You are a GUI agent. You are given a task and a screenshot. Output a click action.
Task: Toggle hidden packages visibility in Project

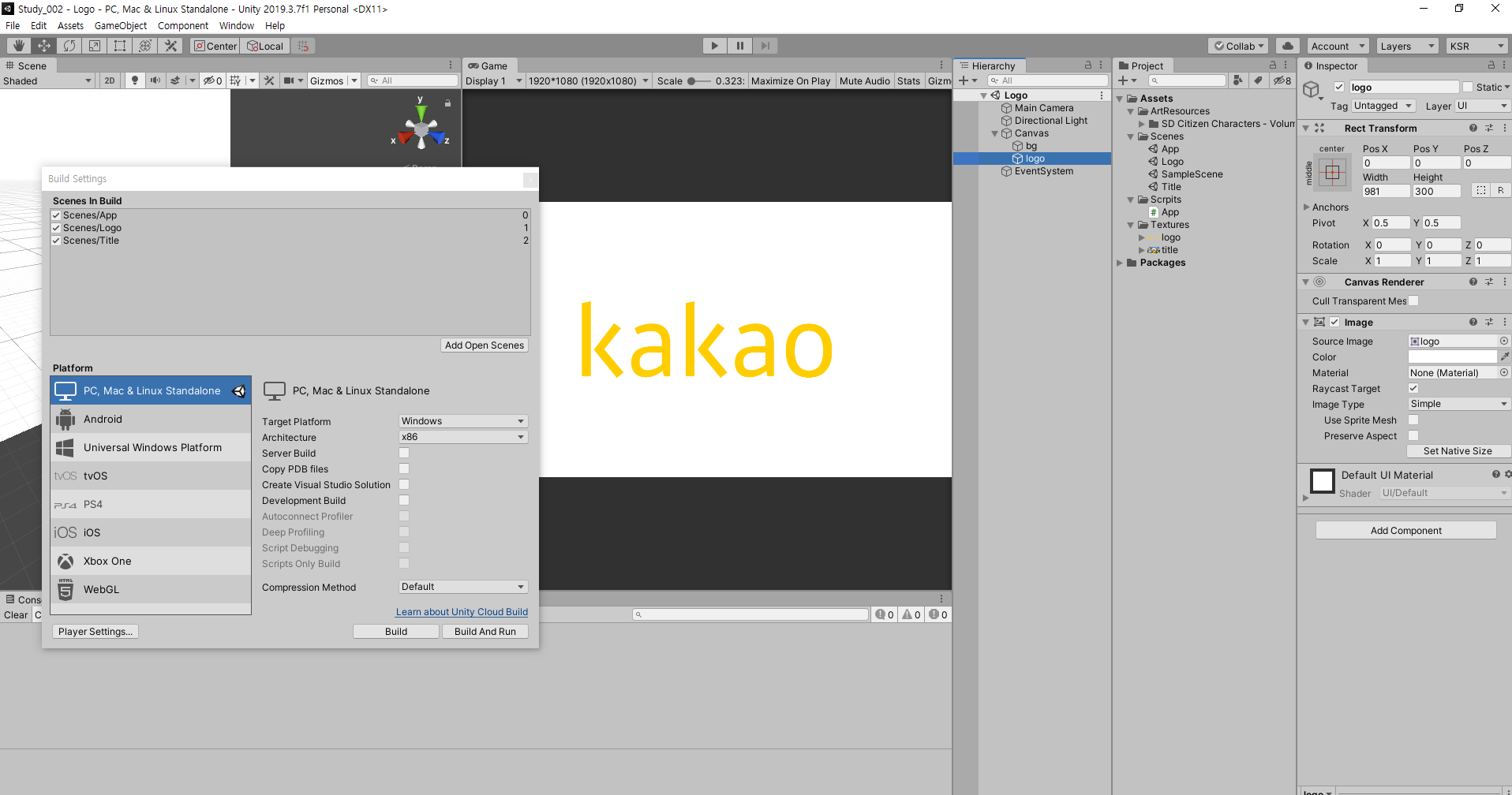pyautogui.click(x=1282, y=80)
